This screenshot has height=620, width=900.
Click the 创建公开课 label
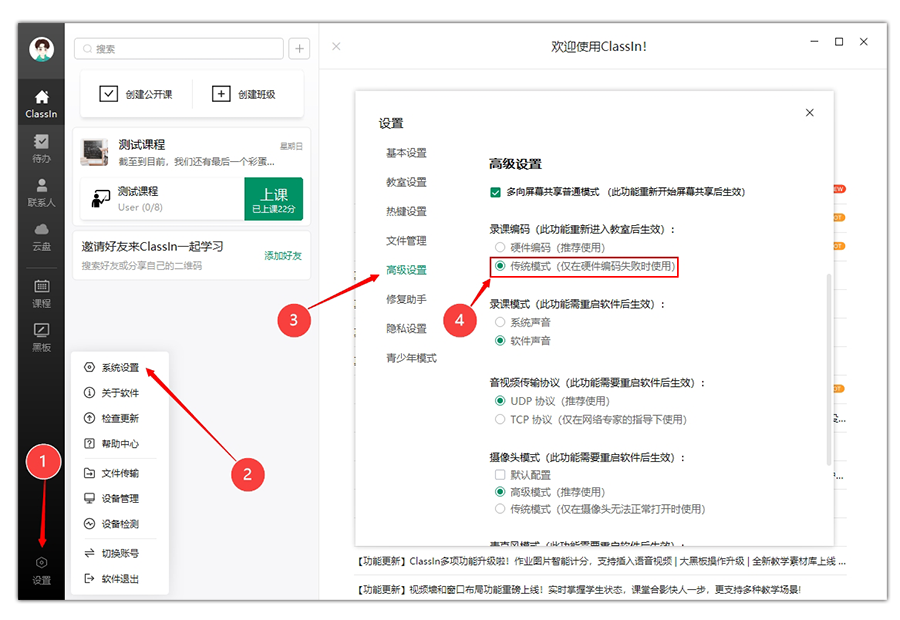(x=149, y=94)
